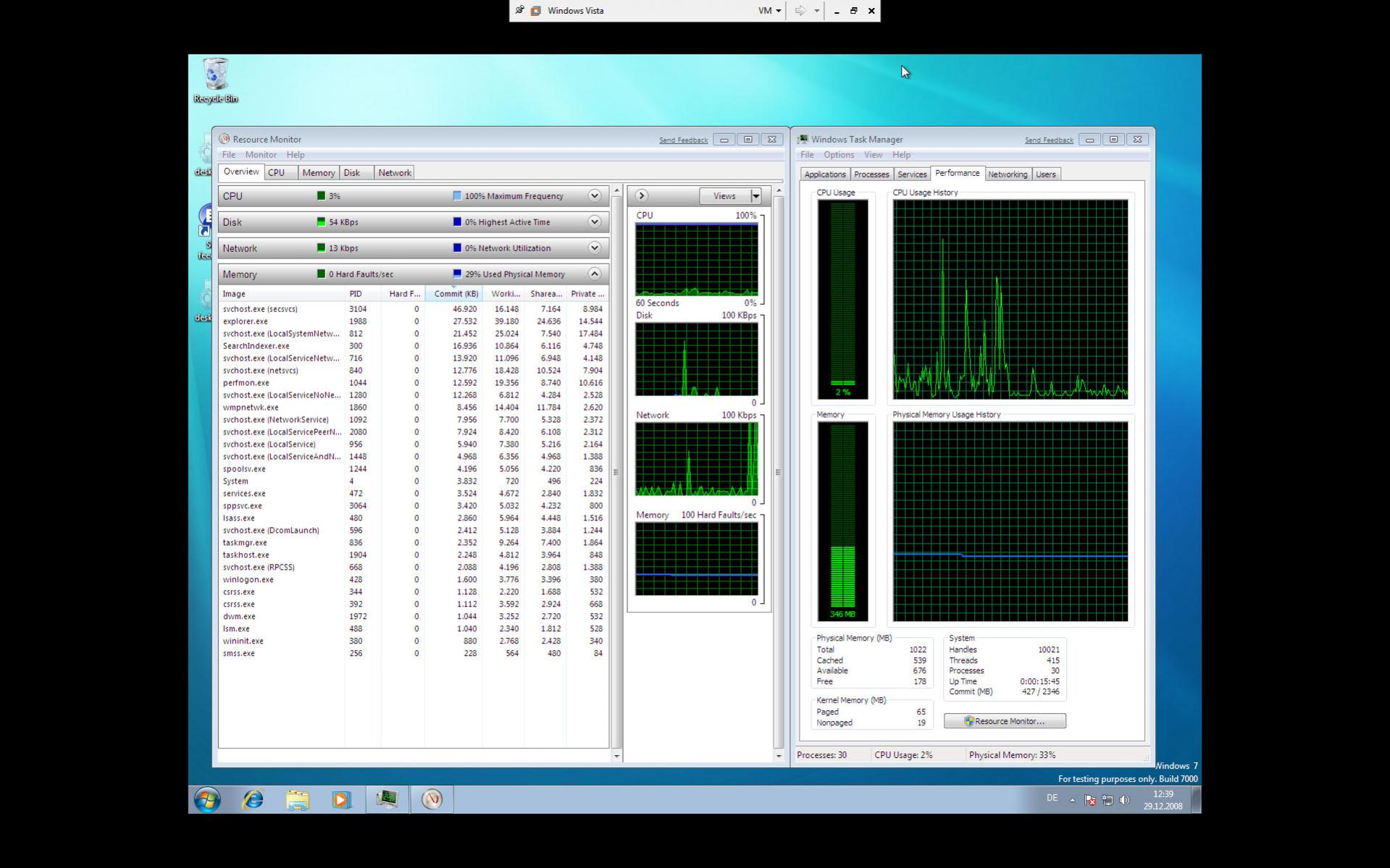The height and width of the screenshot is (868, 1390).
Task: Expand the Disk section in Resource Monitor
Action: (x=595, y=222)
